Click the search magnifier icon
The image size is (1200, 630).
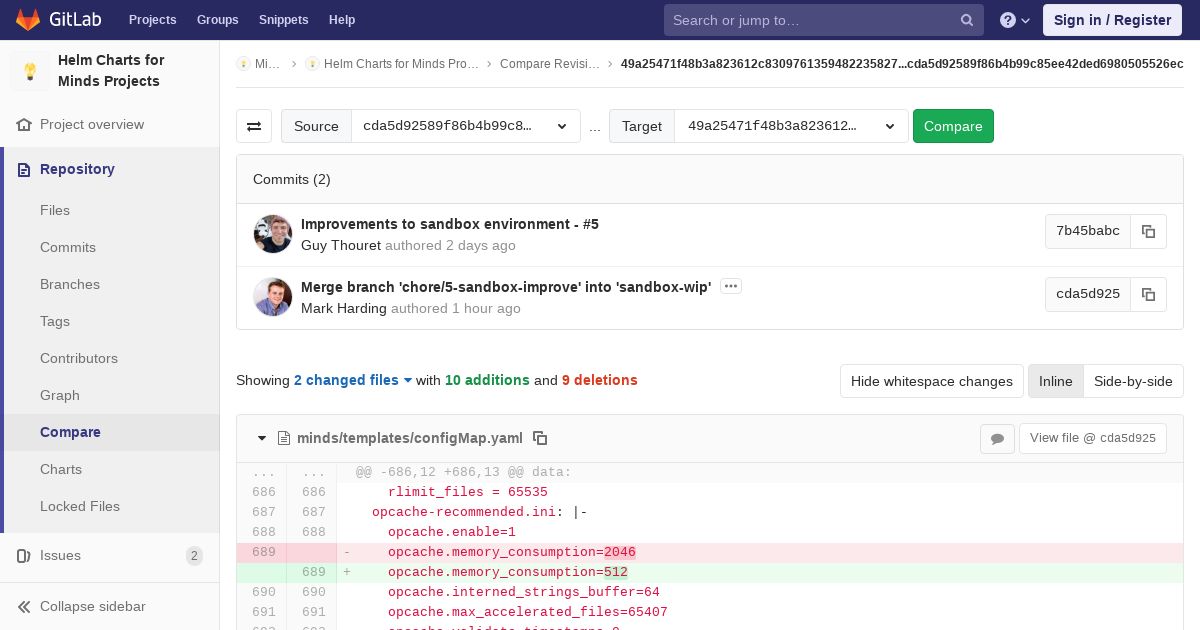(967, 20)
